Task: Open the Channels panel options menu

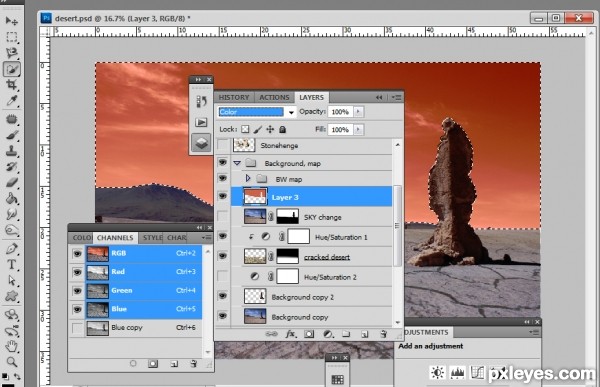Action: tap(206, 238)
